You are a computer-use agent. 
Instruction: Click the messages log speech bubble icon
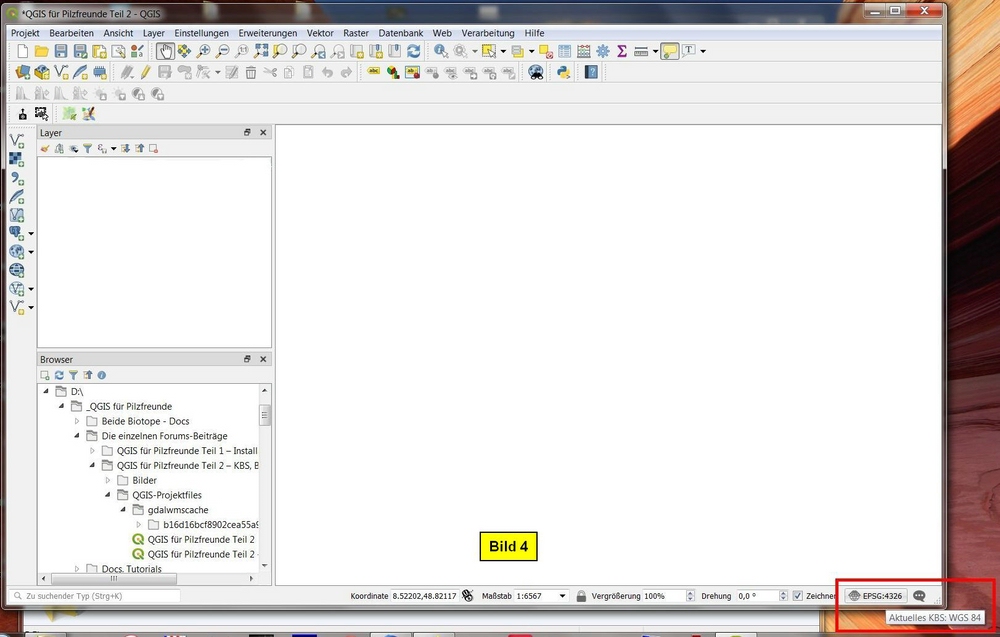pos(920,595)
